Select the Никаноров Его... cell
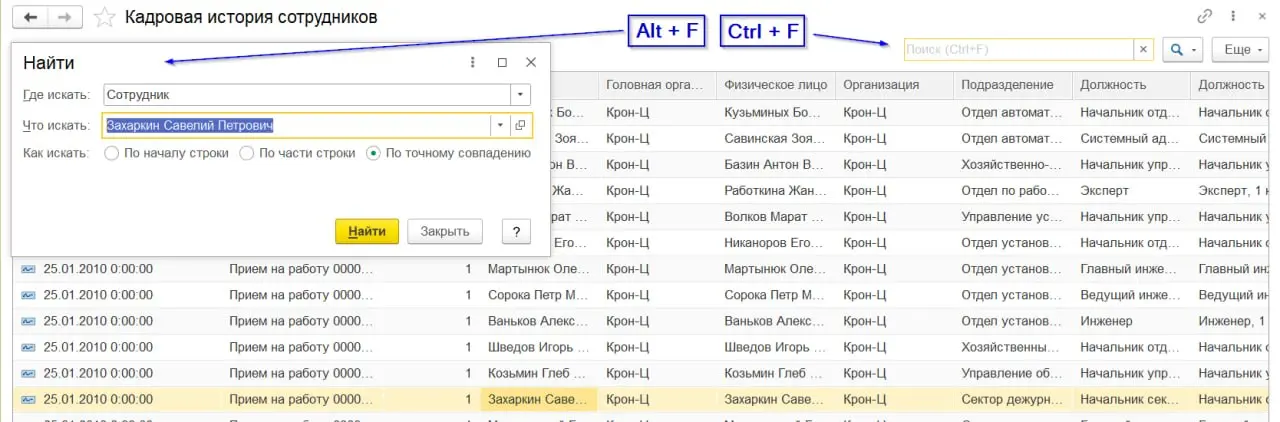 tap(775, 242)
